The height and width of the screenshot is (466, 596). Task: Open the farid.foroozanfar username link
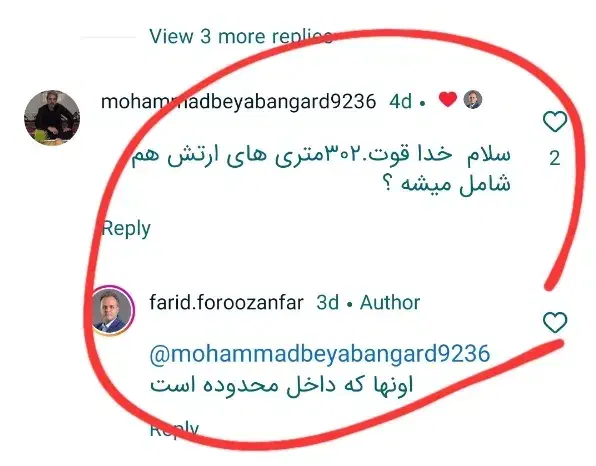(x=227, y=303)
